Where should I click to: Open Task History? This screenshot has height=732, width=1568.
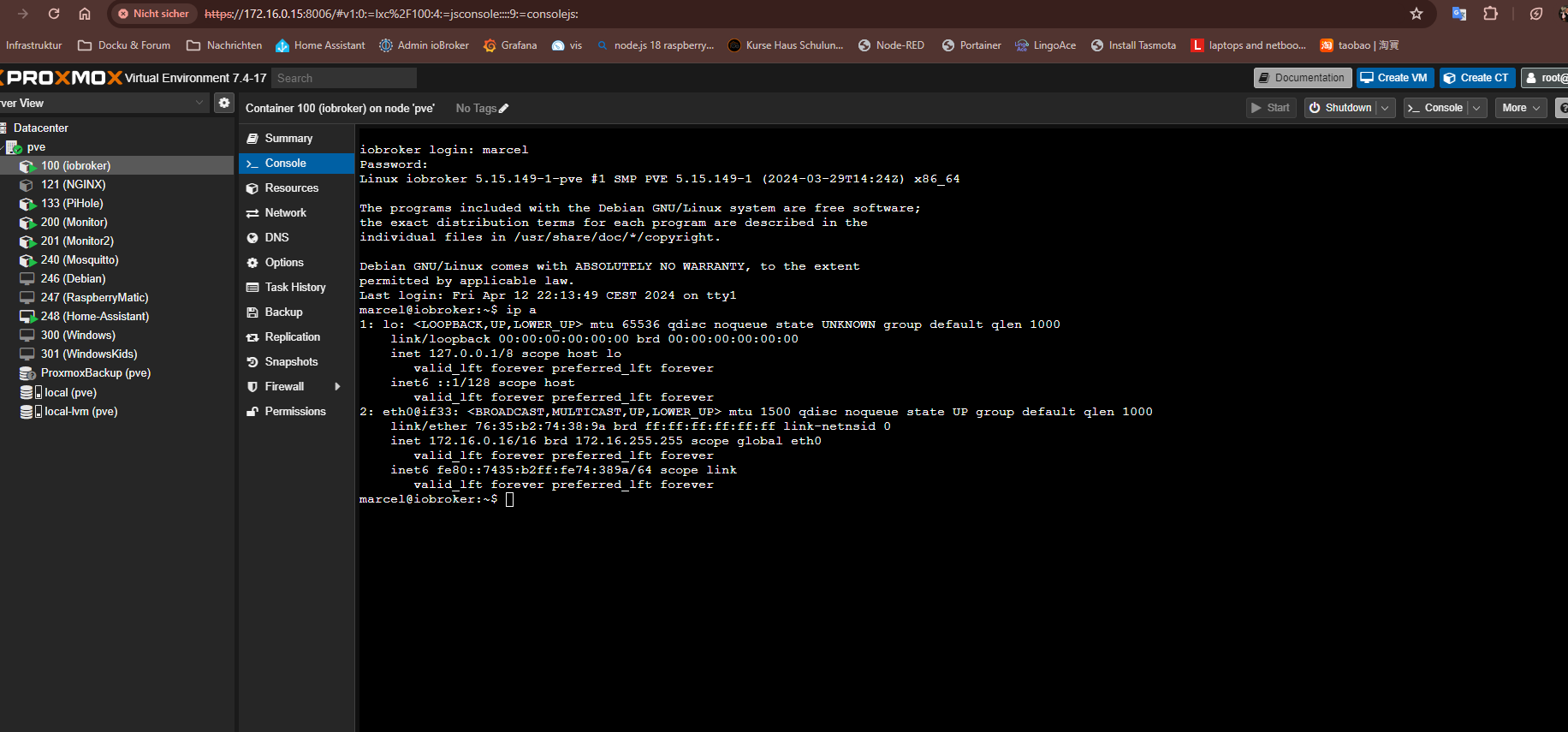(296, 287)
